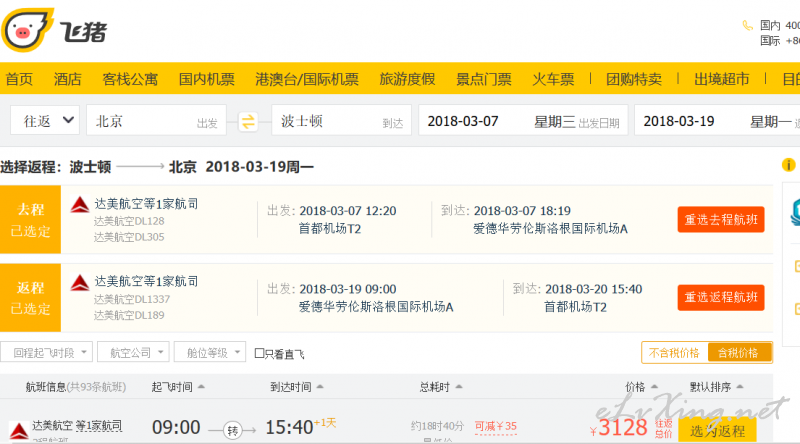Click the 价格 column header
This screenshot has width=800, height=444.
(x=635, y=387)
